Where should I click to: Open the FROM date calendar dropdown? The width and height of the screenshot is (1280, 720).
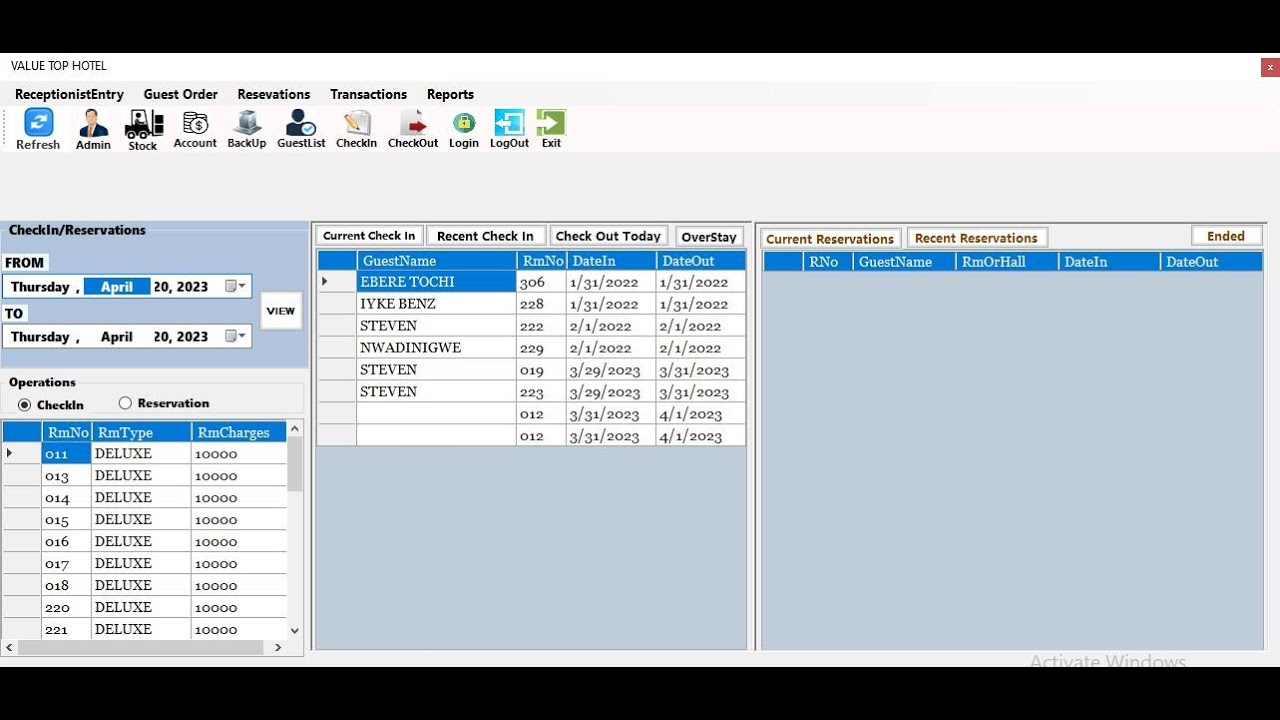[236, 286]
